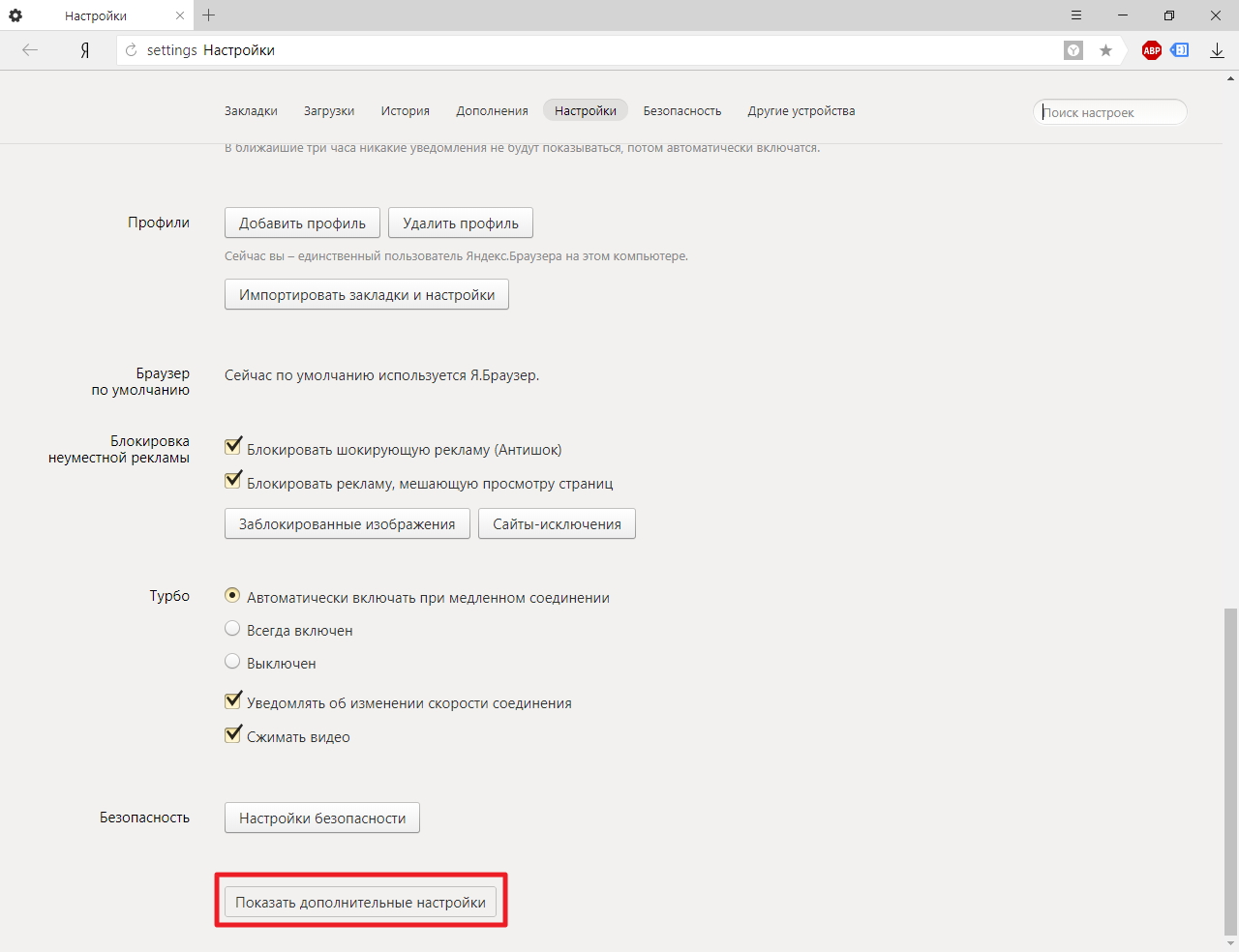The image size is (1239, 952).
Task: Click Импортировать закладки и настройки button
Action: (367, 295)
